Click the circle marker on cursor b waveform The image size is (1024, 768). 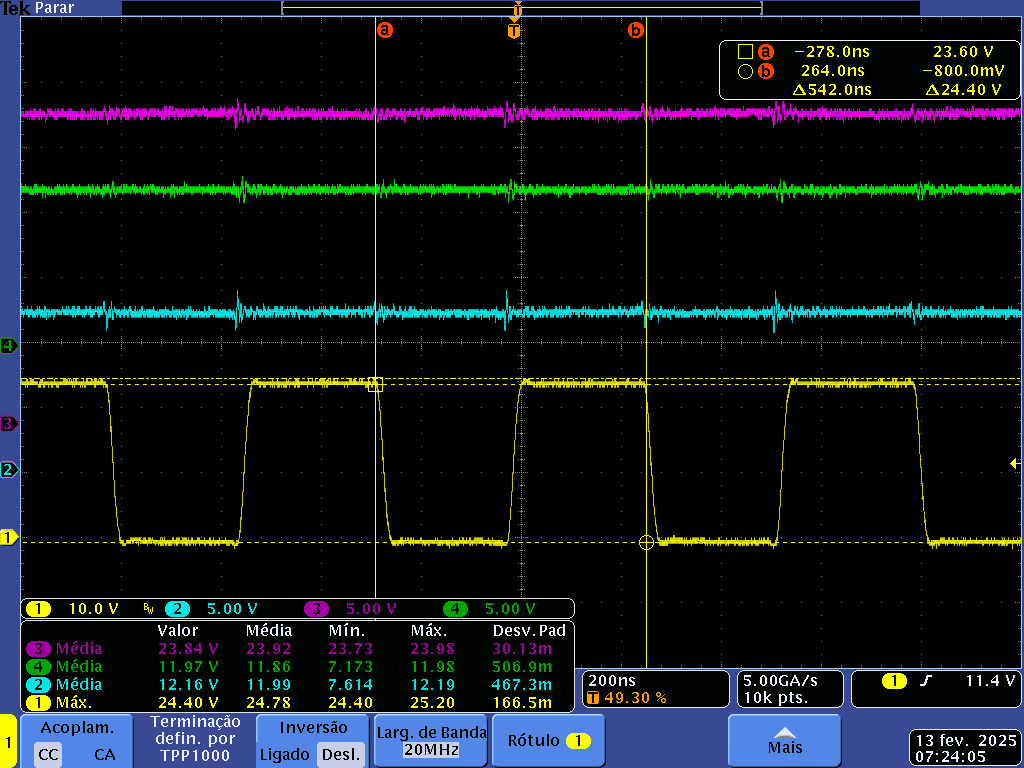tap(646, 543)
